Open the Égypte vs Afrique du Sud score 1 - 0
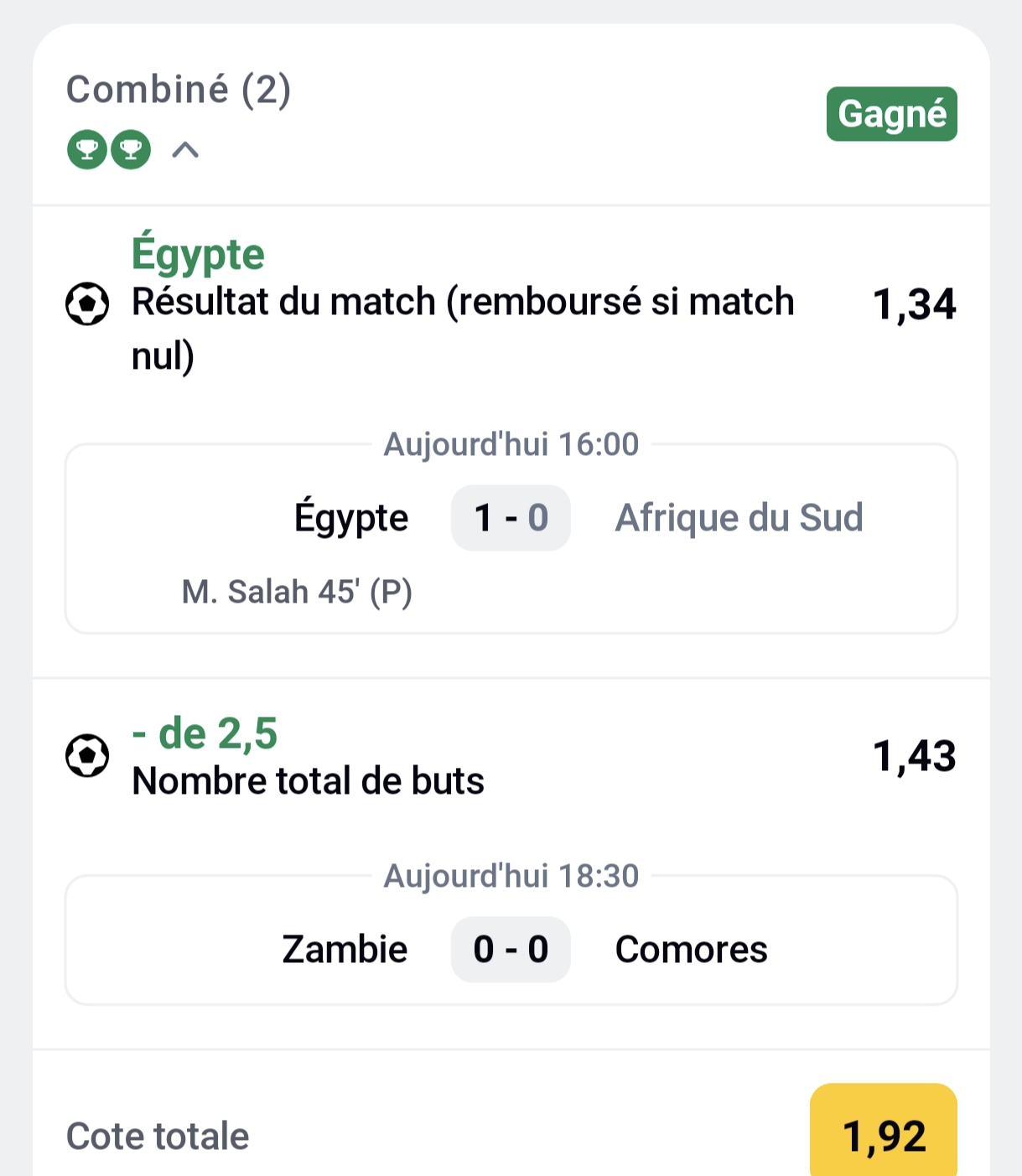 (511, 518)
